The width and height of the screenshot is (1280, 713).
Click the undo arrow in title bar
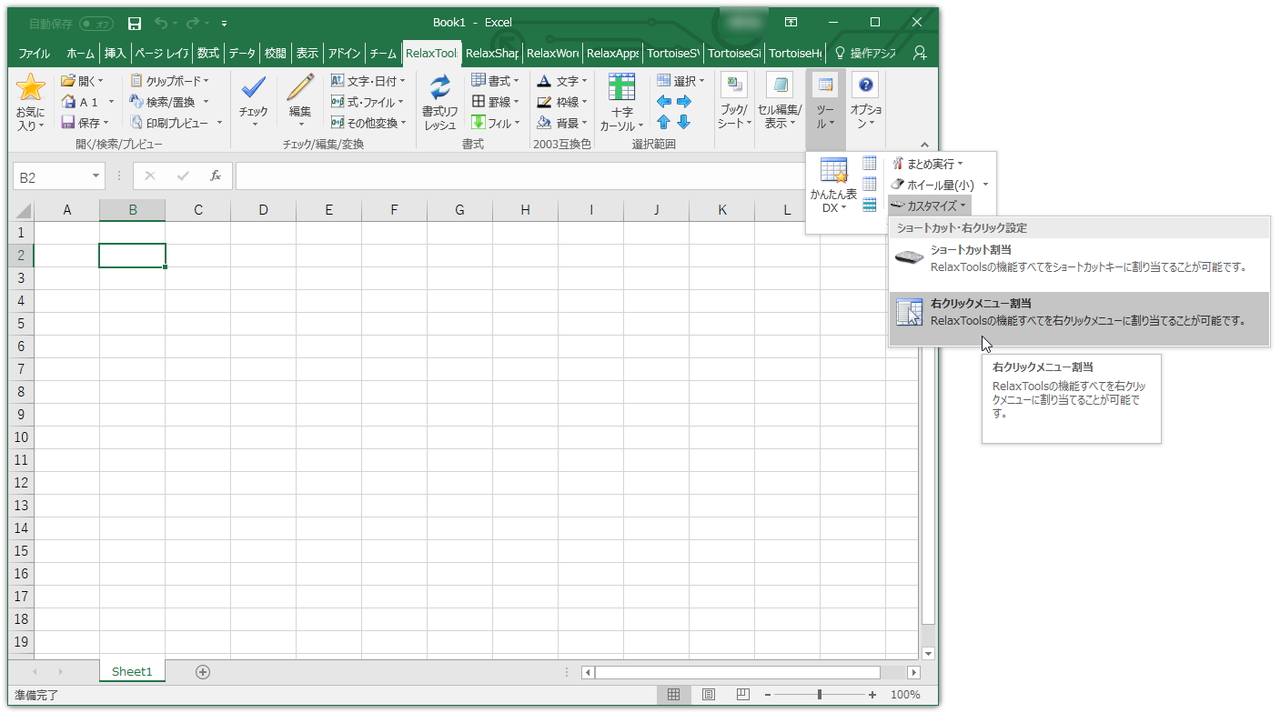(161, 22)
